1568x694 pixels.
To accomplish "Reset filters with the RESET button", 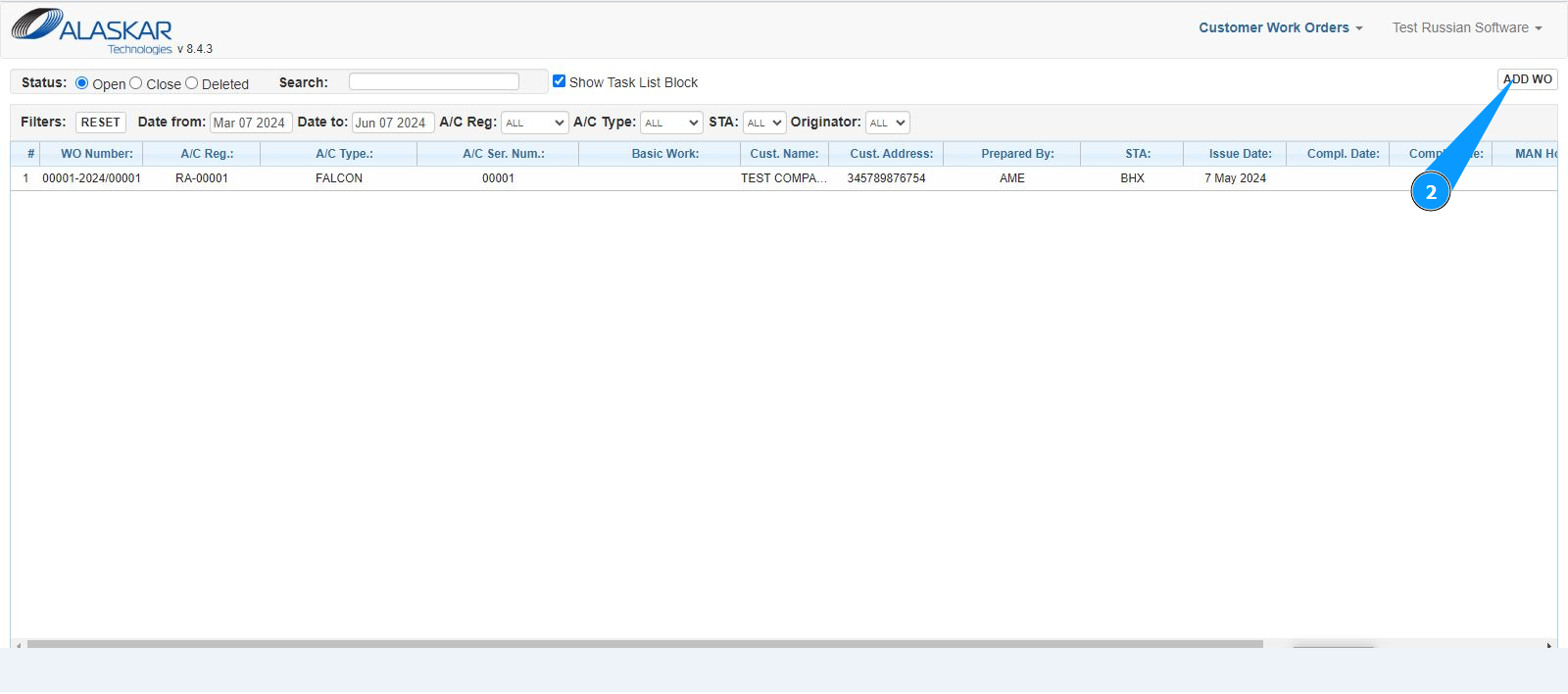I will click(101, 123).
